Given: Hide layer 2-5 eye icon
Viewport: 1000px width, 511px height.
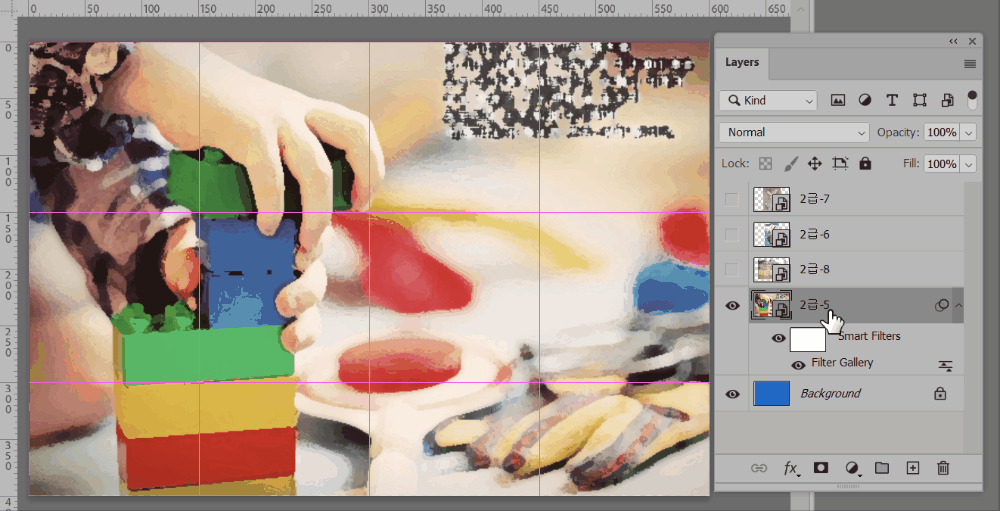Looking at the screenshot, I should tap(732, 306).
